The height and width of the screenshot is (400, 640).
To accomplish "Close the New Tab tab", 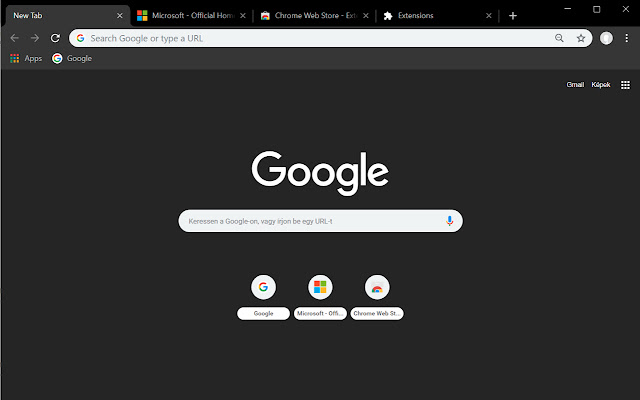I will pos(120,16).
